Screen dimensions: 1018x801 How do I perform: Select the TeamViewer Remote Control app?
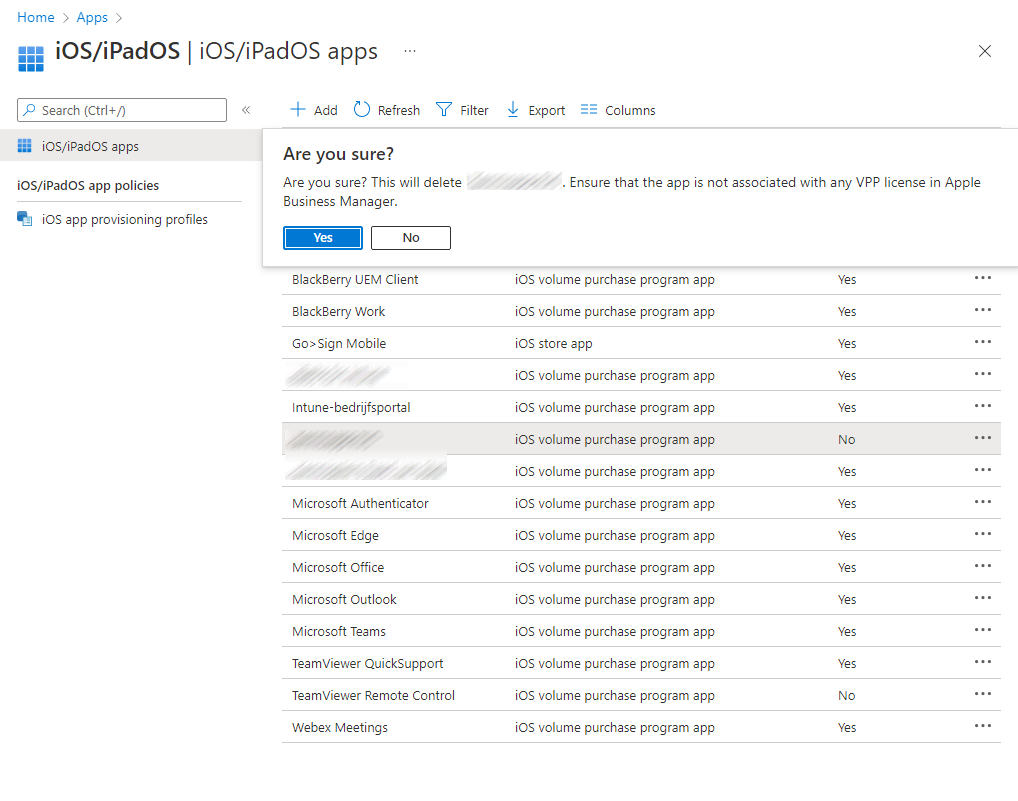click(373, 695)
